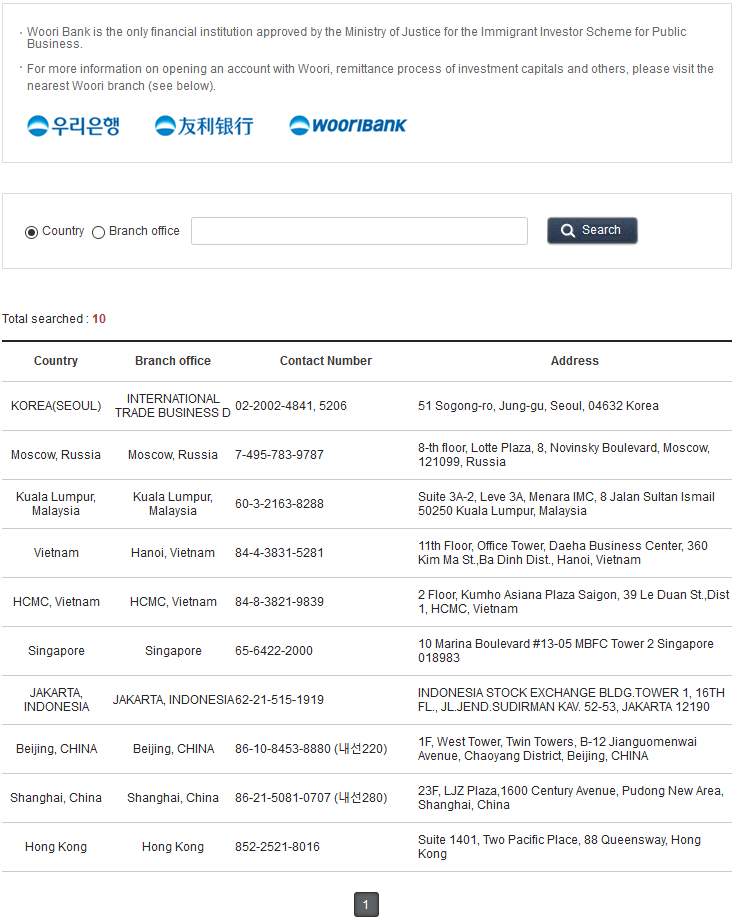This screenshot has width=737, height=921.
Task: Click the Kuala Lumpur, Malaysia address
Action: point(566,504)
